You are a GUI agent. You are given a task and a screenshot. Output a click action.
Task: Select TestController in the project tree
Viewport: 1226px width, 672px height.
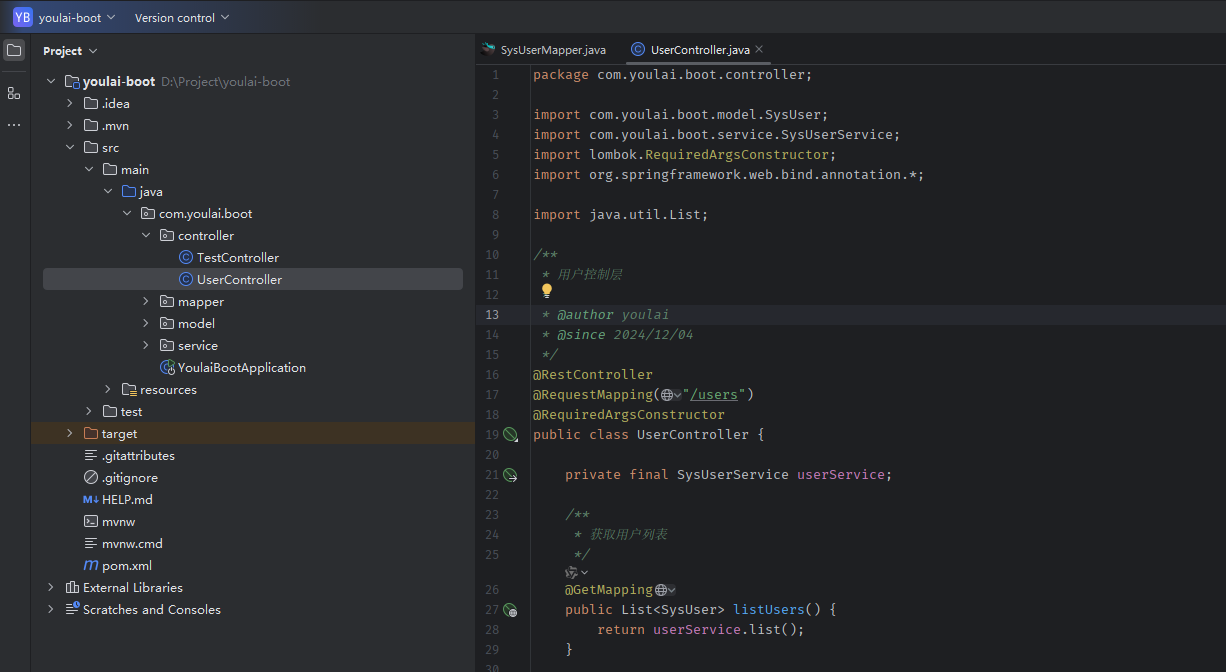pos(238,257)
